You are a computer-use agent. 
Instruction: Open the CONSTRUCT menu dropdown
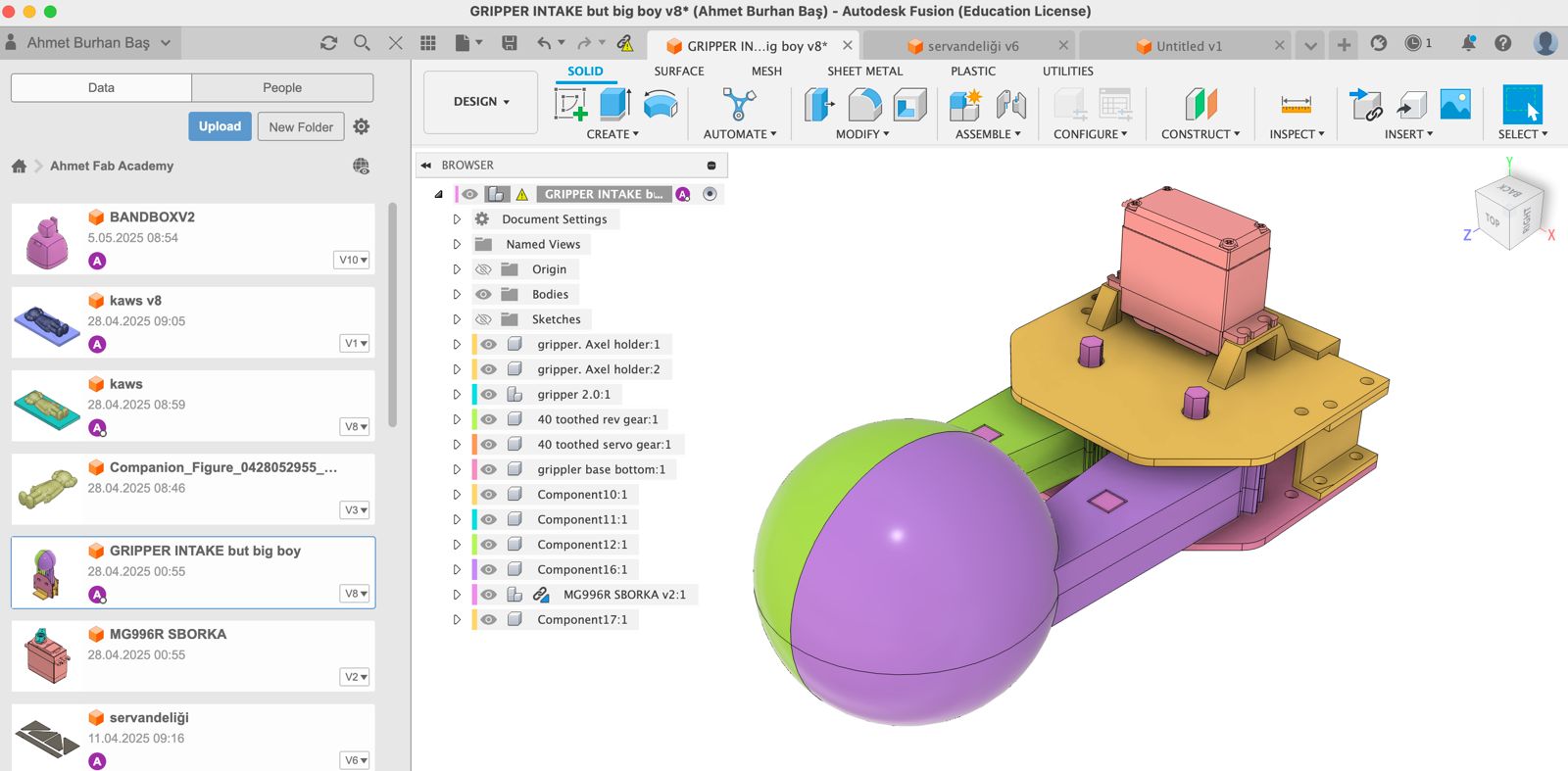(x=1200, y=134)
